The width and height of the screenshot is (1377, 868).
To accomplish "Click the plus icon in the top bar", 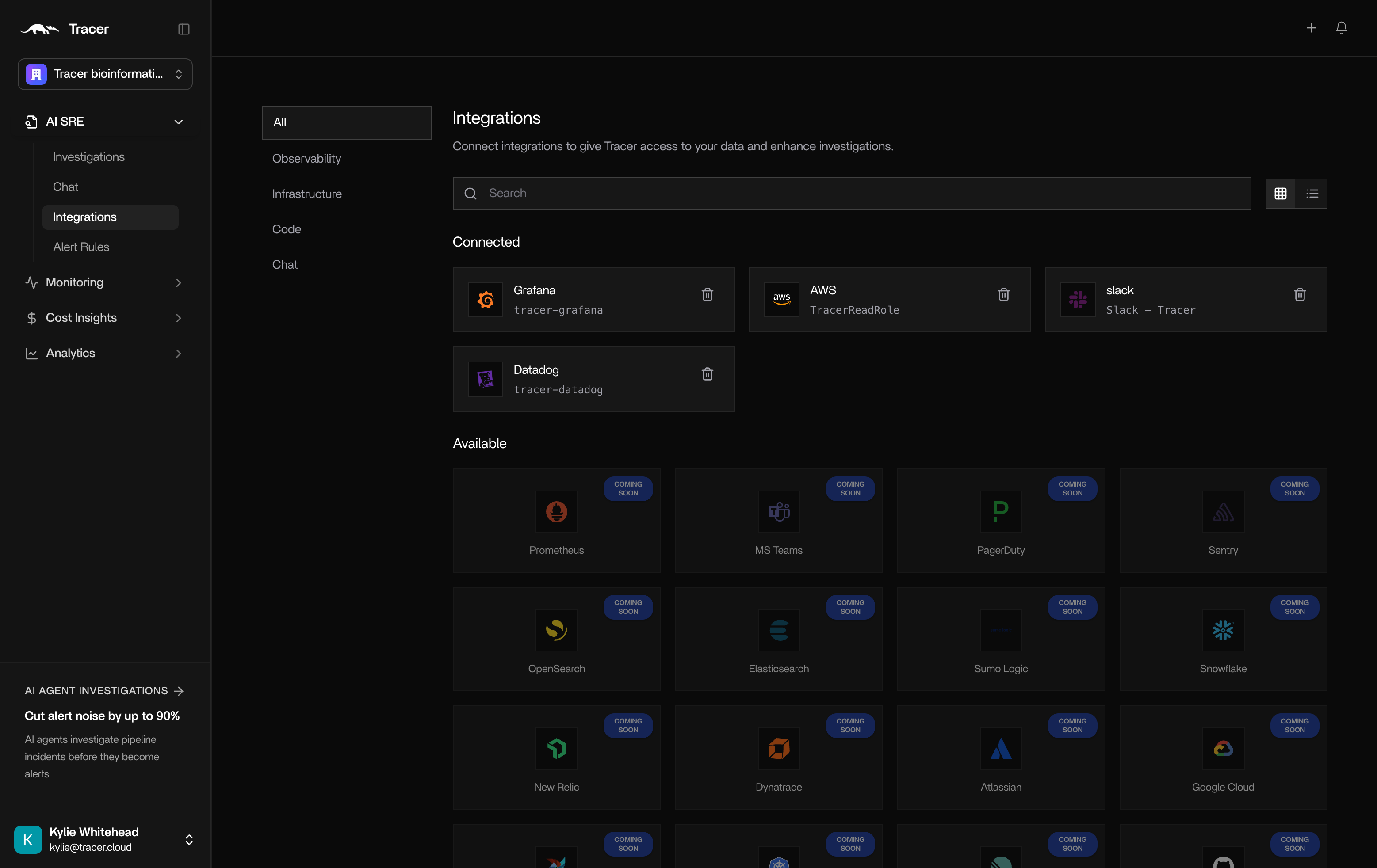I will click(x=1311, y=27).
